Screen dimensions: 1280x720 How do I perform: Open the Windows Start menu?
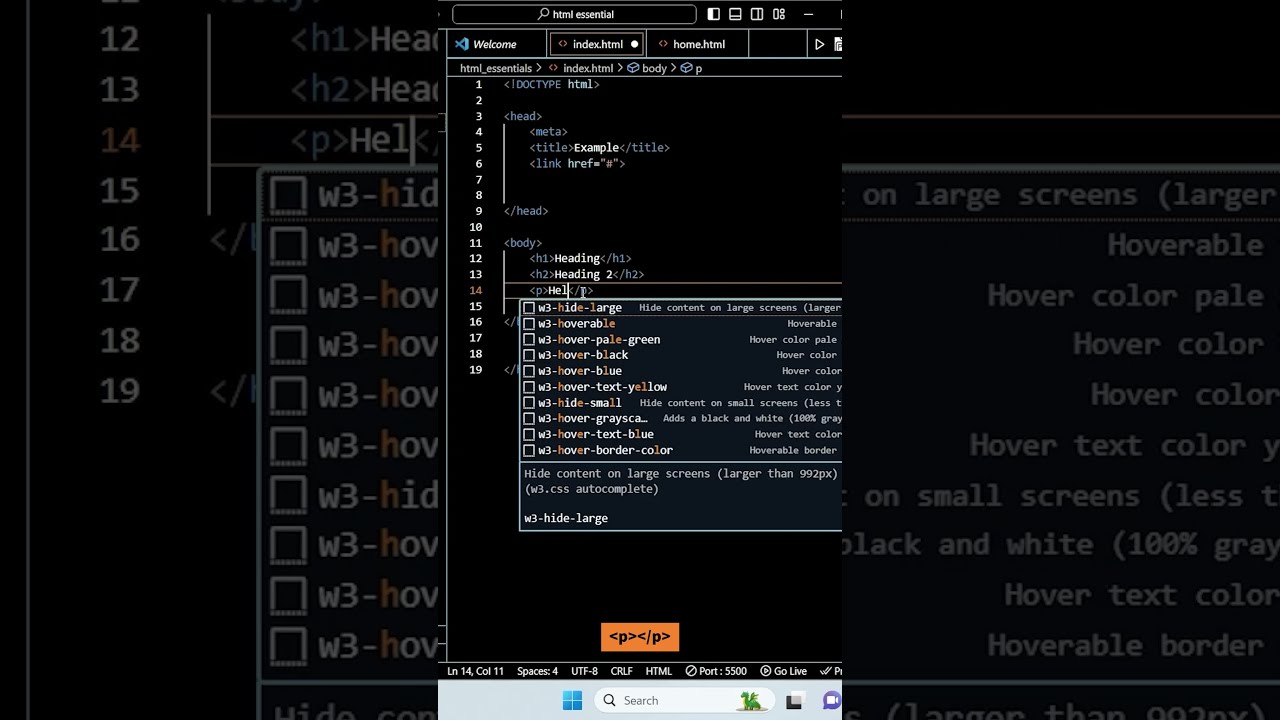pos(572,700)
